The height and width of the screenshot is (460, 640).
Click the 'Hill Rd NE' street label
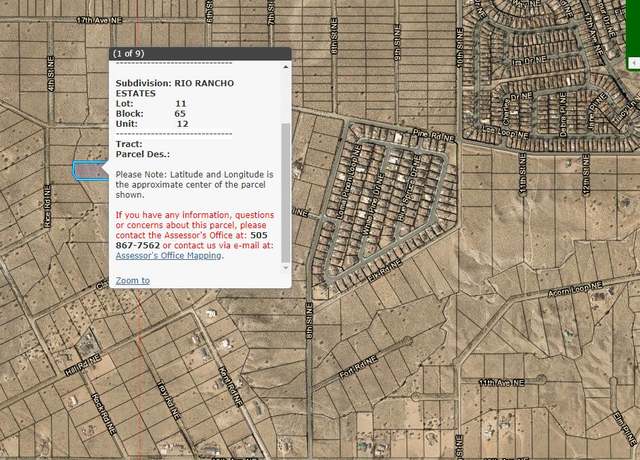pyautogui.click(x=82, y=365)
